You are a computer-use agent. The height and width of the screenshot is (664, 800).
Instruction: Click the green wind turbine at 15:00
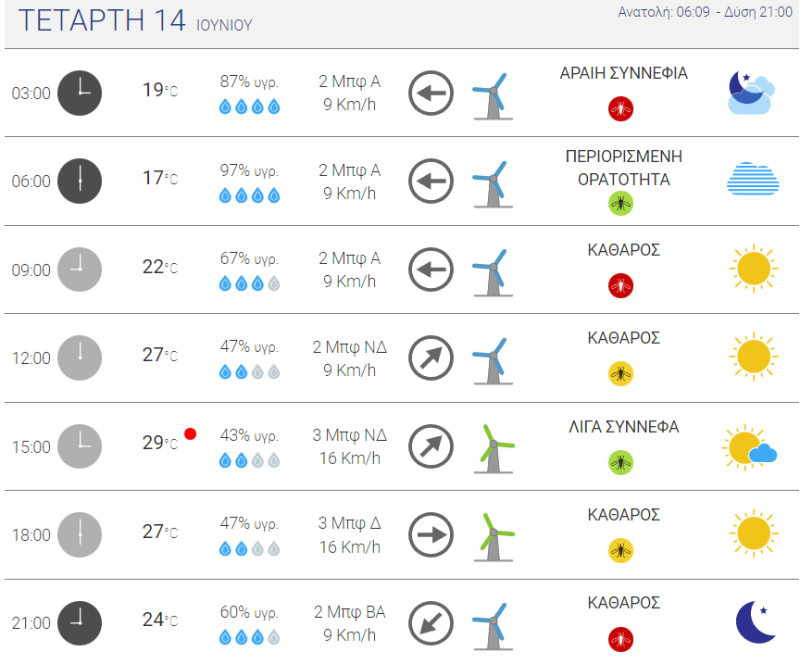point(493,449)
